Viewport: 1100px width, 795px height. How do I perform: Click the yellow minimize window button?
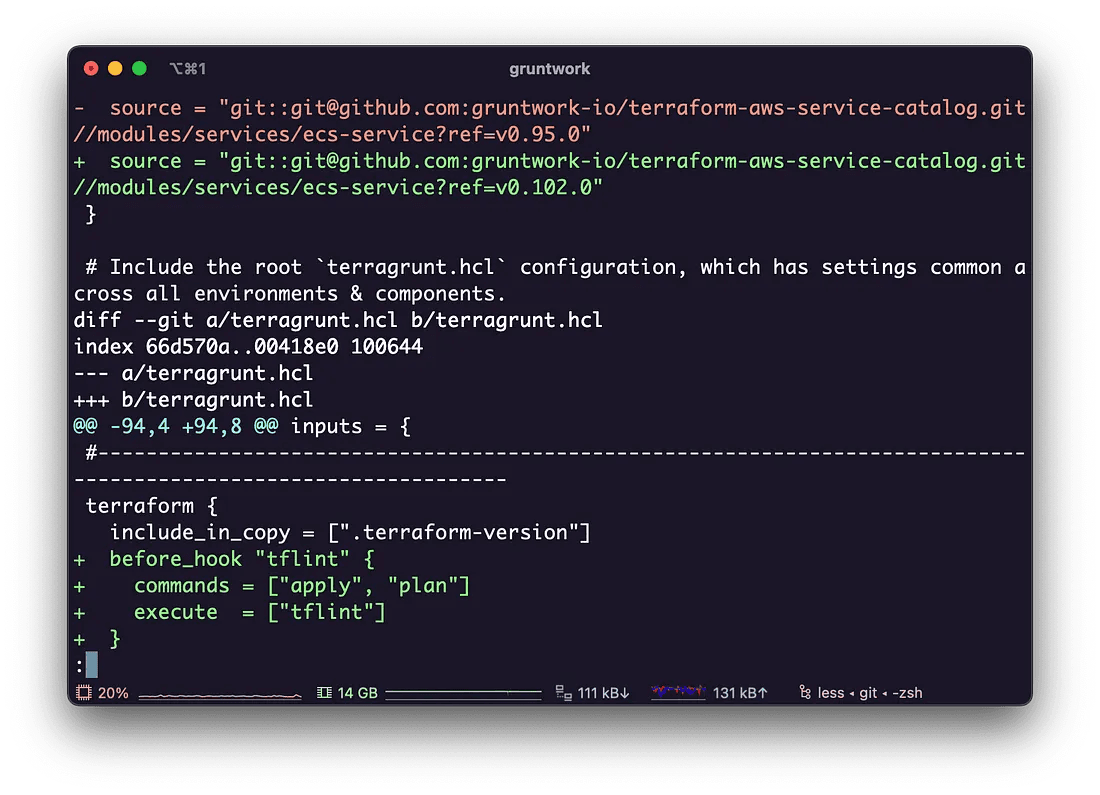point(115,68)
